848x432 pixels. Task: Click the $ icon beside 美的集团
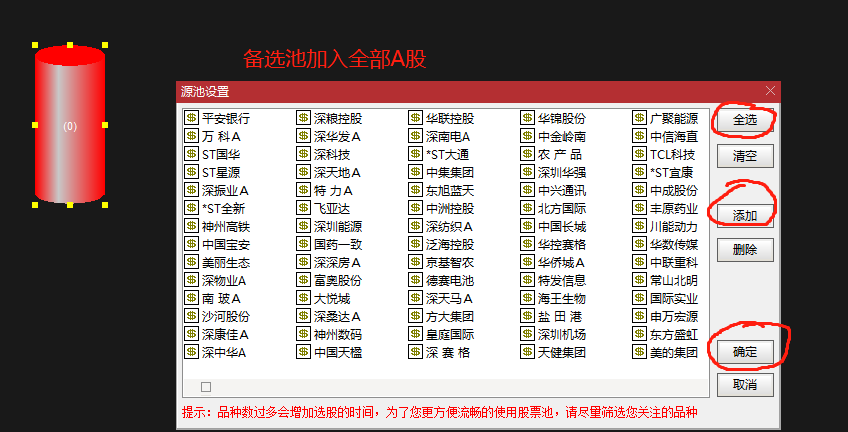640,353
